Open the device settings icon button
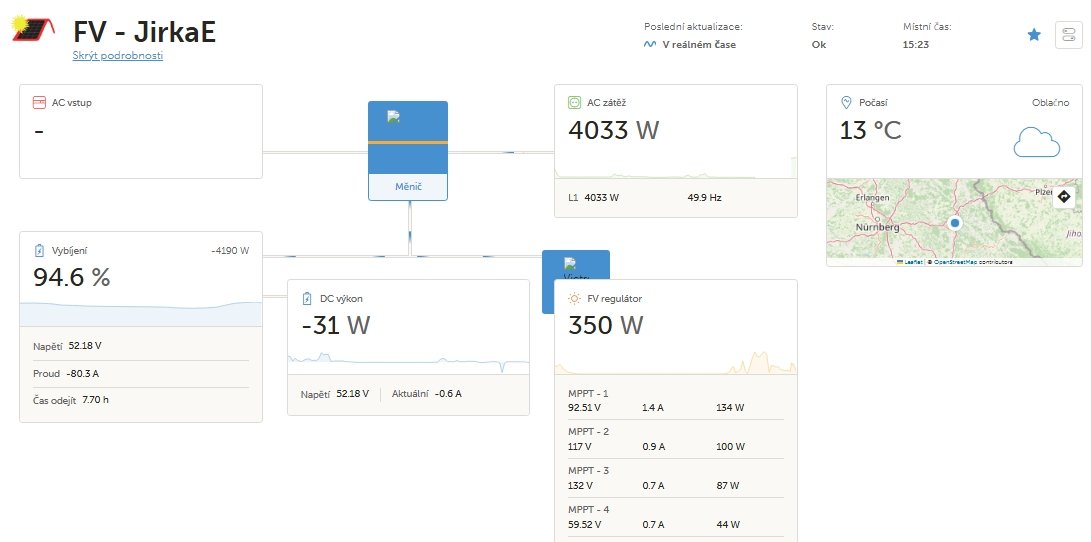1091x542 pixels. (1069, 35)
